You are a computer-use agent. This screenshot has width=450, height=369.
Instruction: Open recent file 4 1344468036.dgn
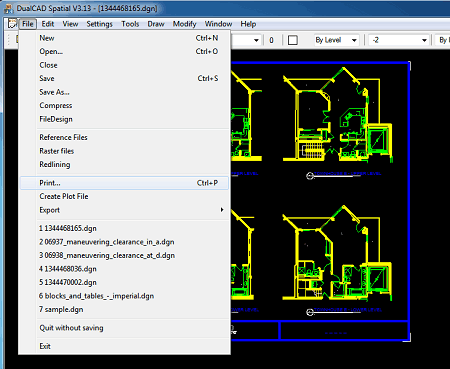tap(124, 269)
